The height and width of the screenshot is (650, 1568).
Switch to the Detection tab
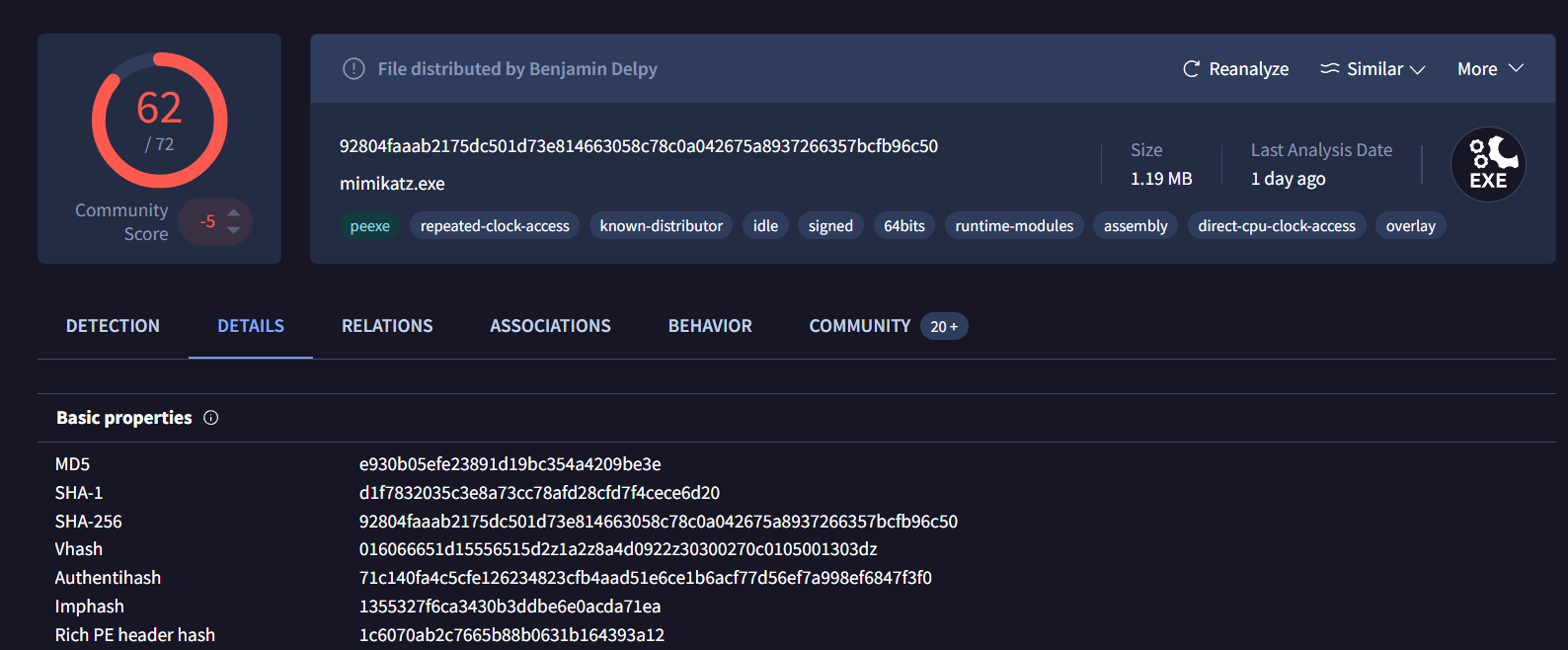[x=113, y=326]
